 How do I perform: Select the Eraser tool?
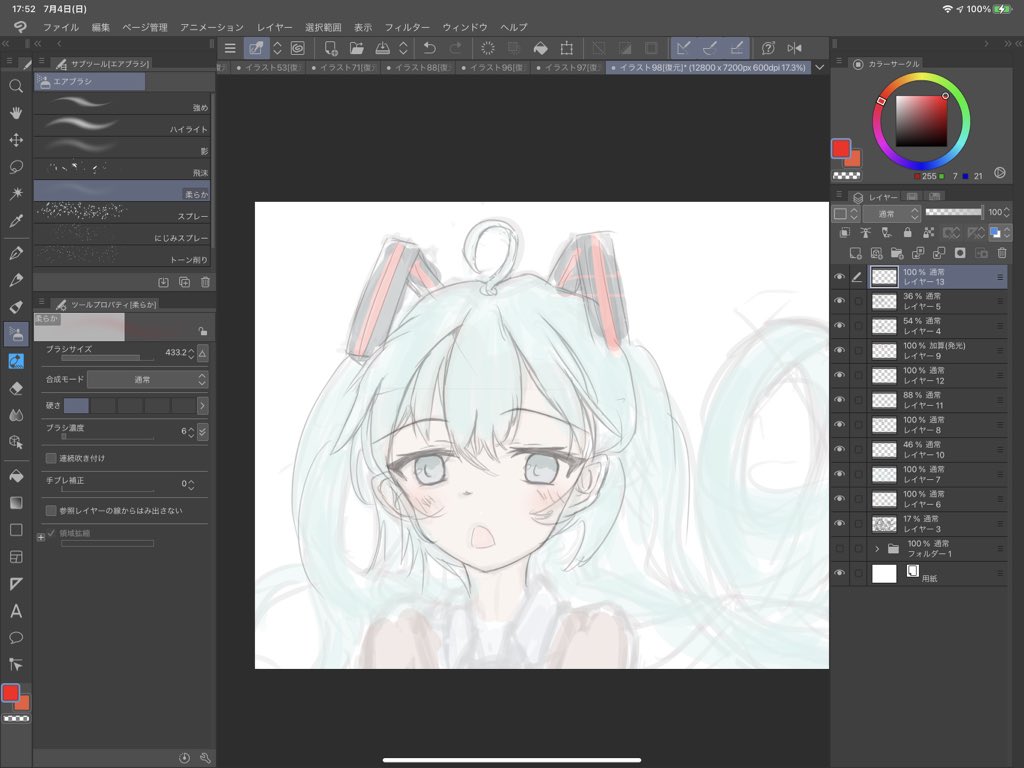(x=16, y=388)
